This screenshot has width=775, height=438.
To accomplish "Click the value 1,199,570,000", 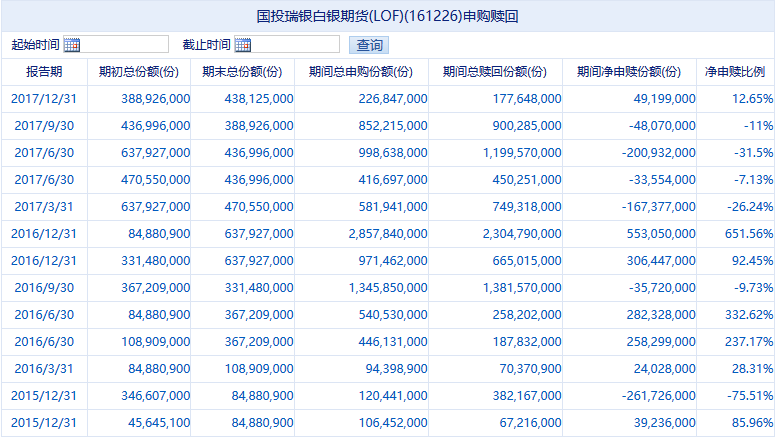I will [522, 153].
